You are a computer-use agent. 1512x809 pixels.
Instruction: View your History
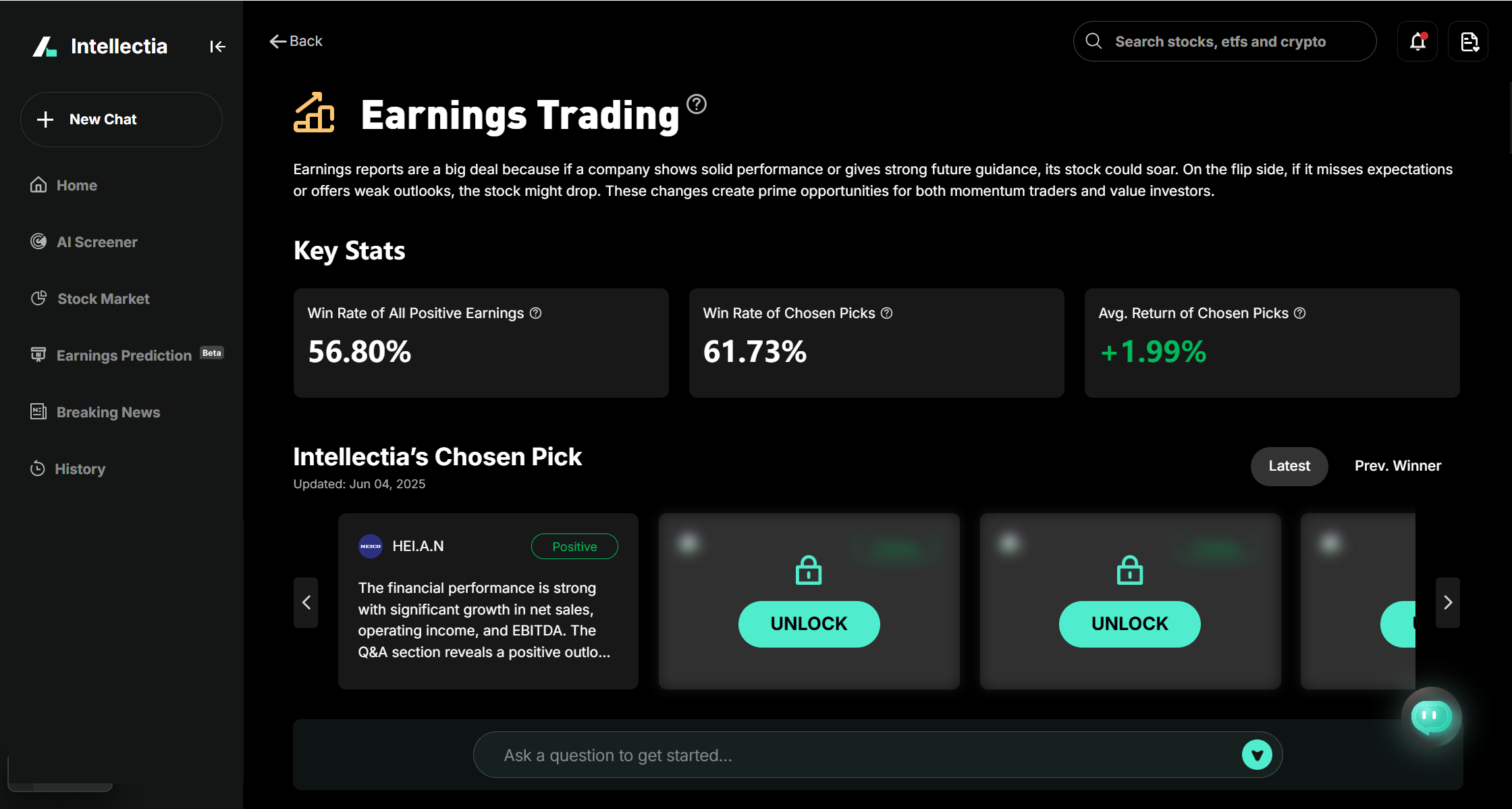(80, 469)
